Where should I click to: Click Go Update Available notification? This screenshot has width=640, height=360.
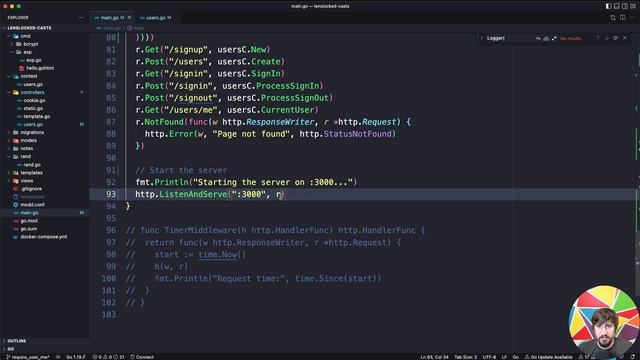click(x=548, y=357)
